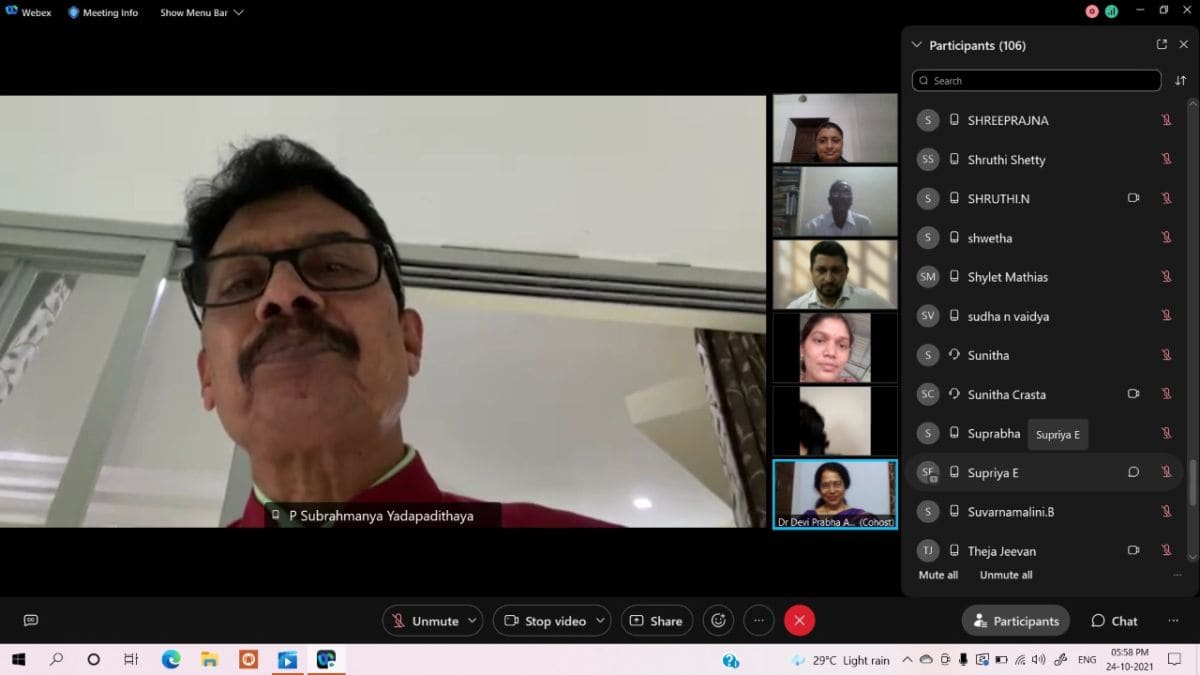
Task: Open Show Menu Bar menu
Action: pyautogui.click(x=201, y=13)
